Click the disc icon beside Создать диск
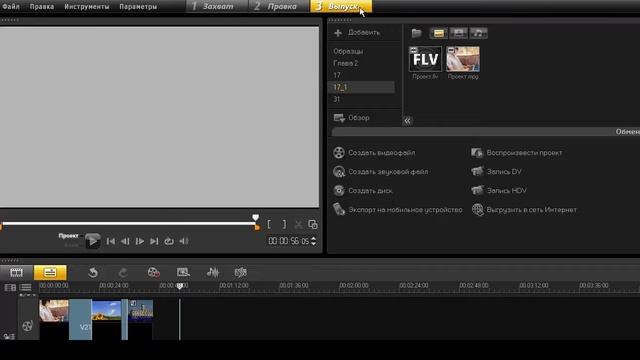 click(x=339, y=191)
